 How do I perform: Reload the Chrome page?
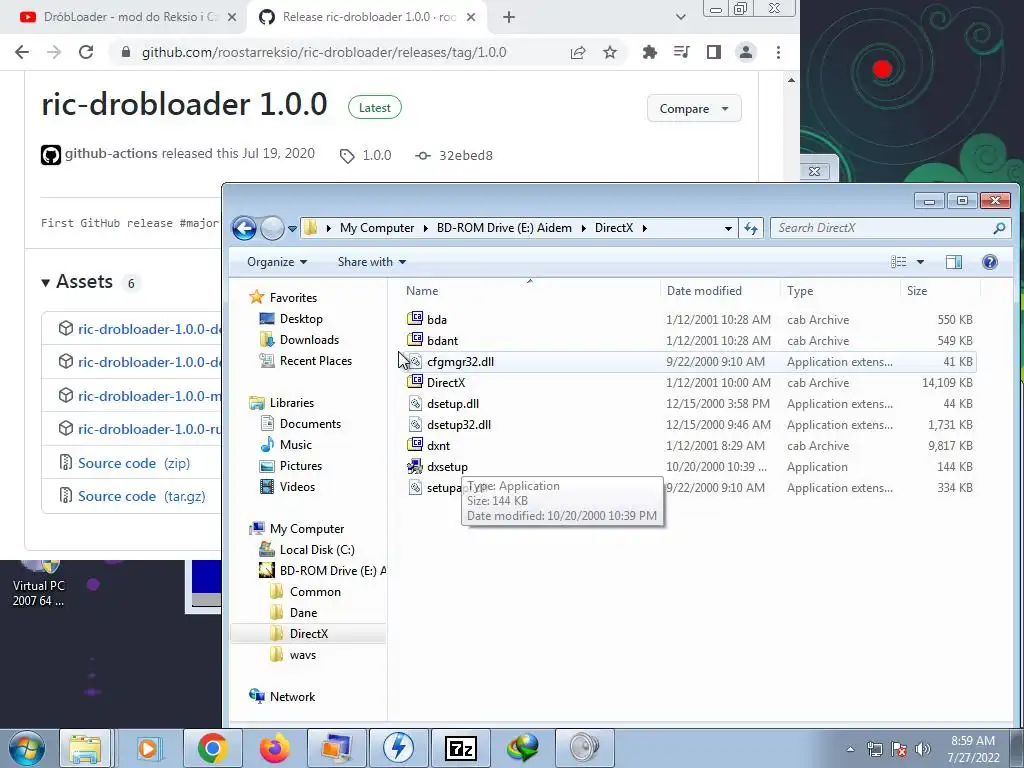(x=86, y=52)
